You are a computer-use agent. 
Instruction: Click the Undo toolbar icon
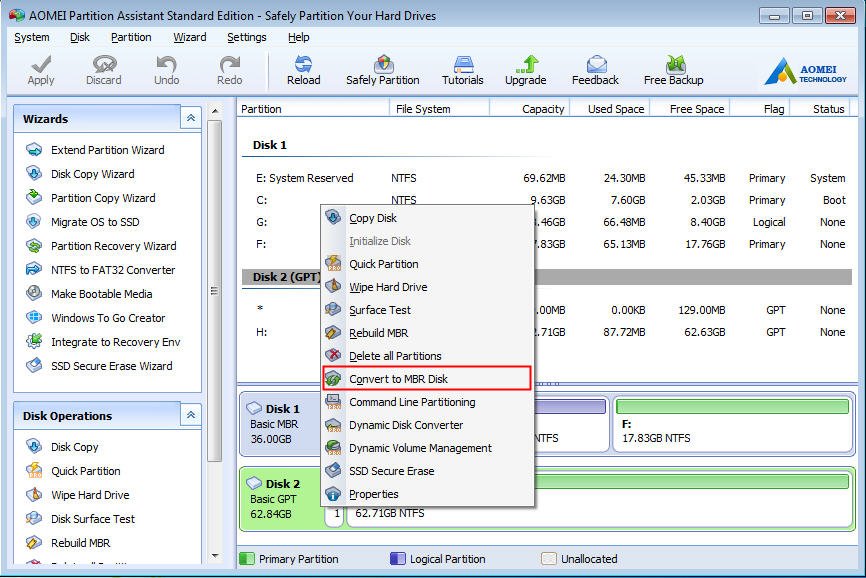click(166, 70)
